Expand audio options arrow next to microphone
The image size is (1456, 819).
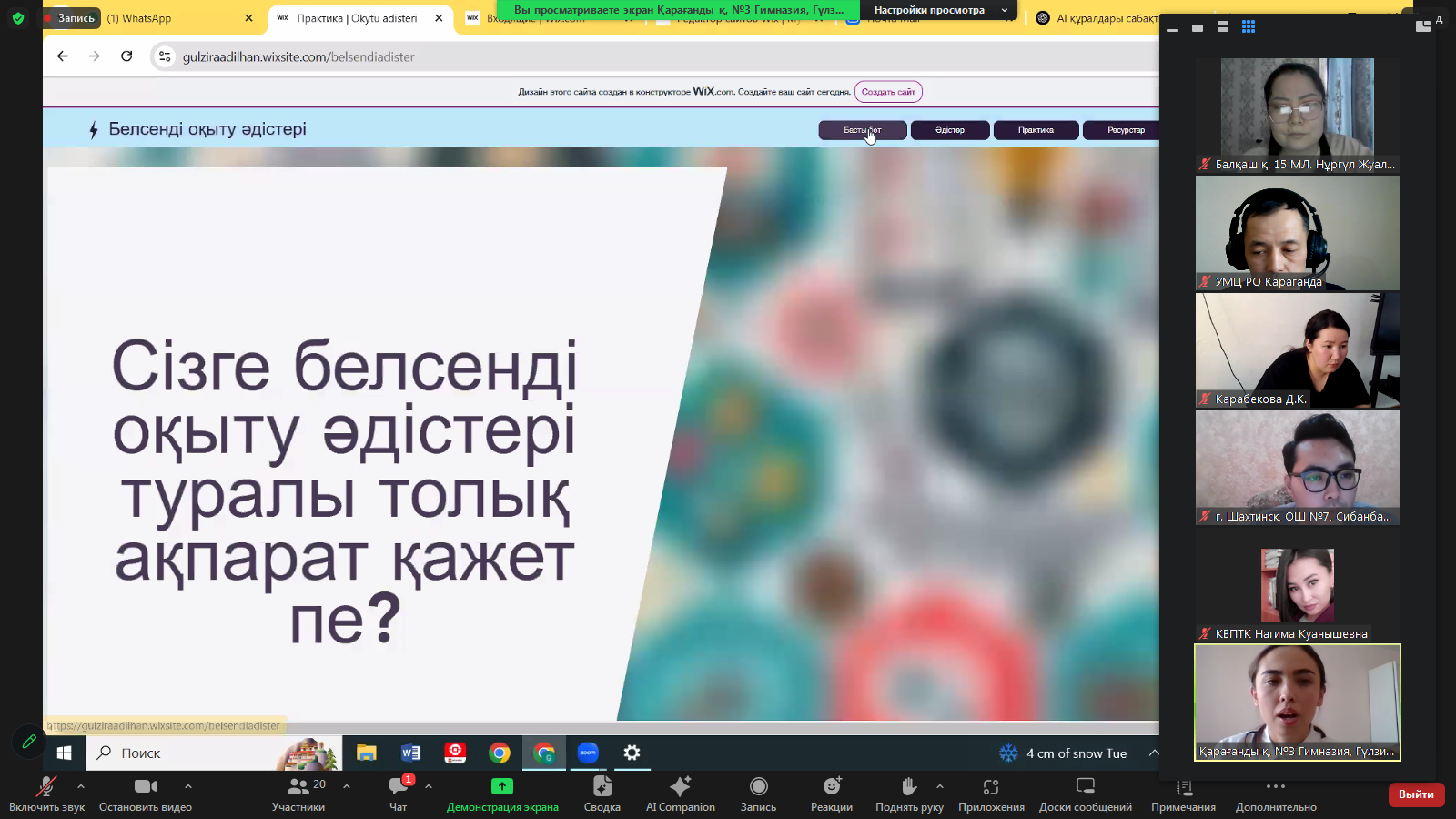pyautogui.click(x=81, y=786)
